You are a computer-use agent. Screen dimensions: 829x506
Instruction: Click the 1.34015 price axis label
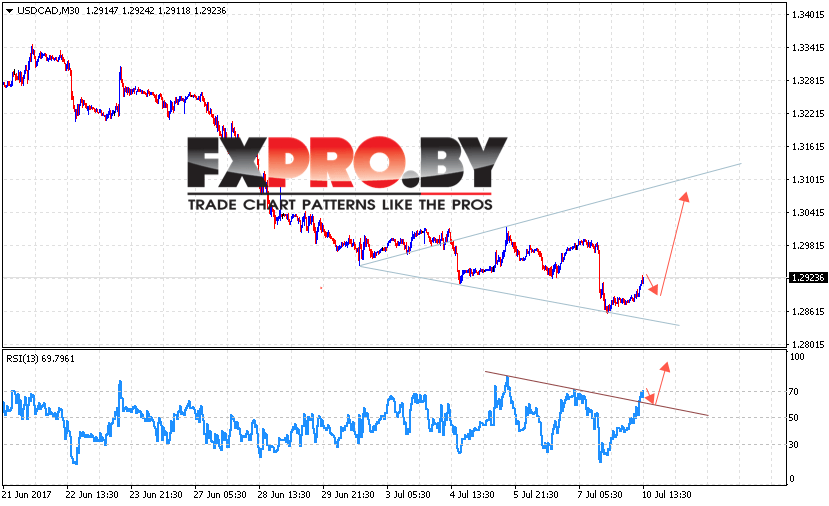[x=808, y=15]
